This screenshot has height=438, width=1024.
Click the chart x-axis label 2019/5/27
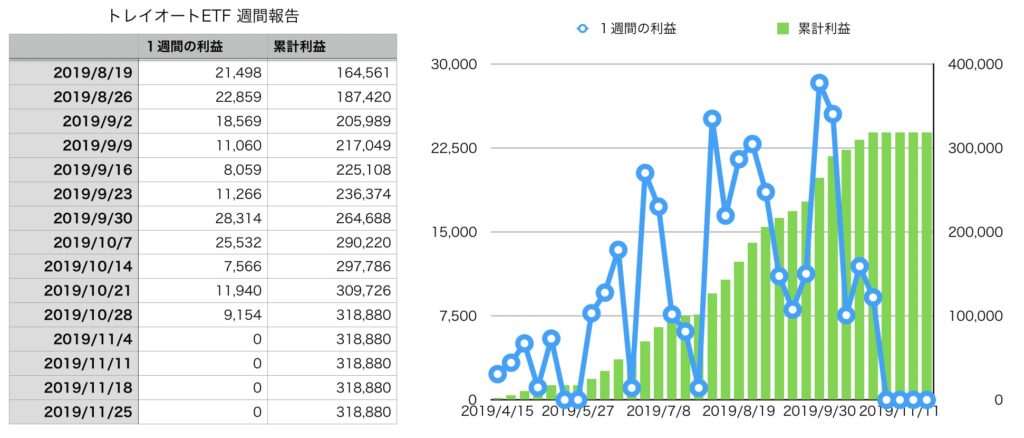577,413
